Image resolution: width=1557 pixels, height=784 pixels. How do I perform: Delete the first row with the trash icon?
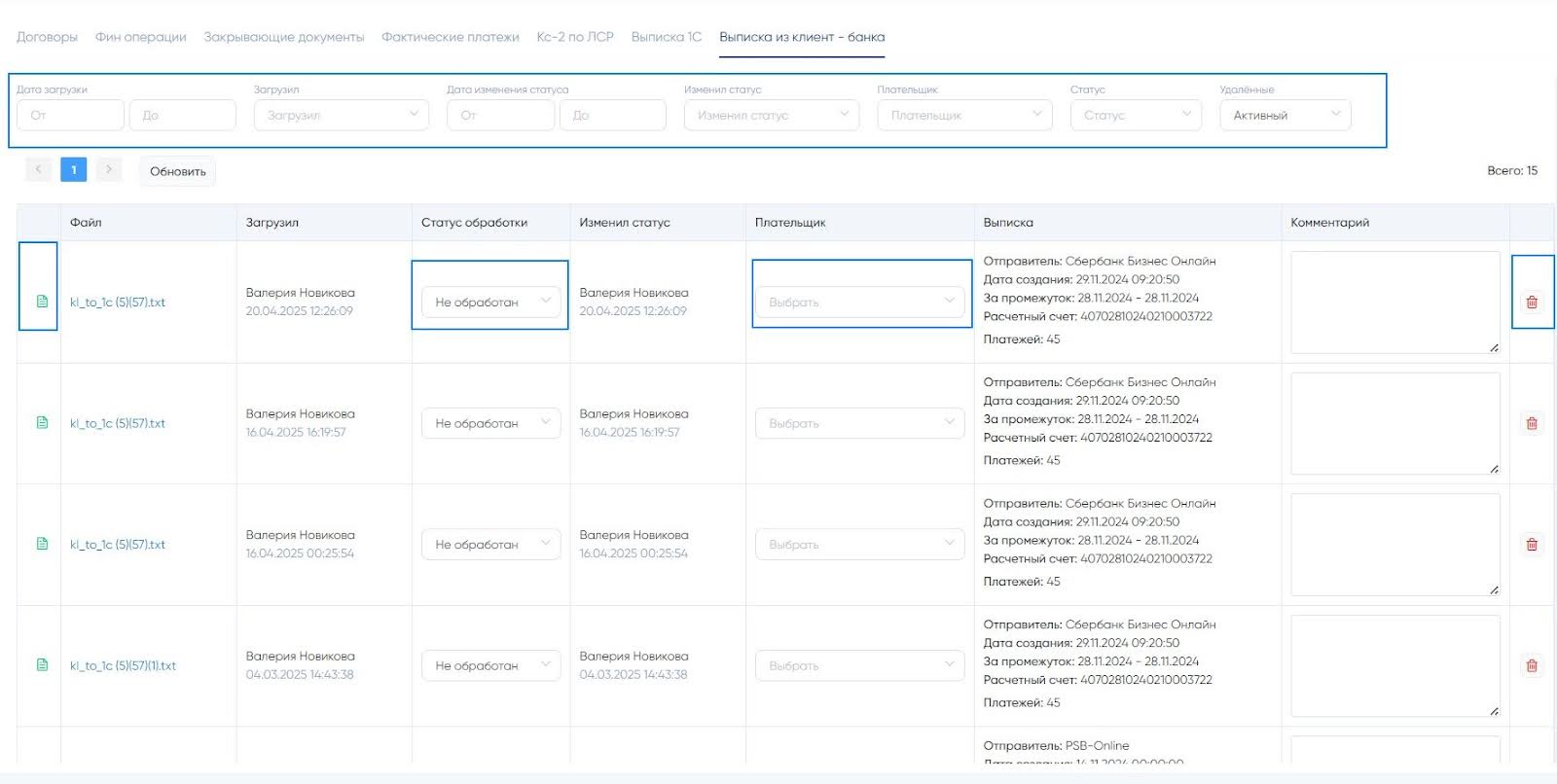pyautogui.click(x=1532, y=302)
